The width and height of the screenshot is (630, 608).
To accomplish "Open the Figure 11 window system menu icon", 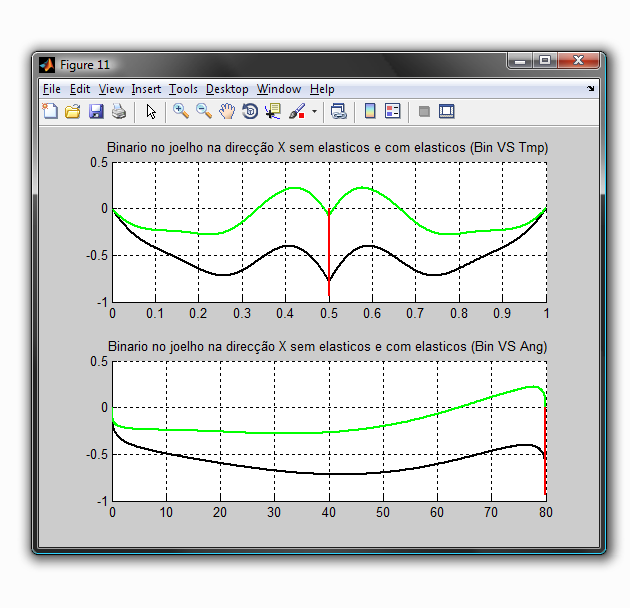I will (47, 65).
